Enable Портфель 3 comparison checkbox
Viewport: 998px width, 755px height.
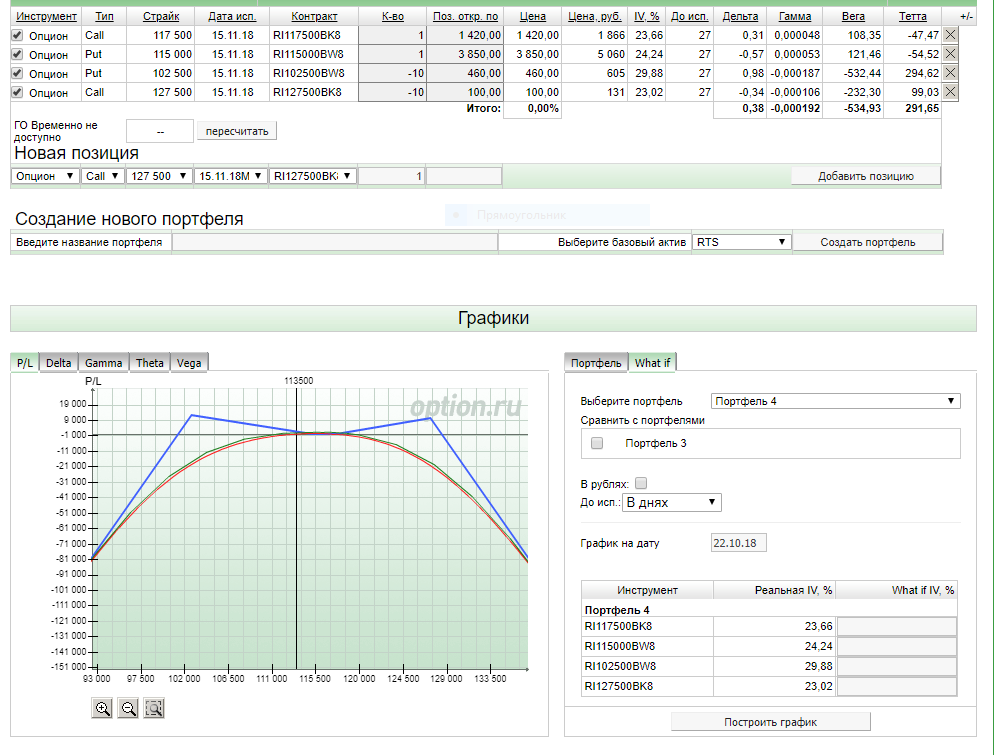597,443
